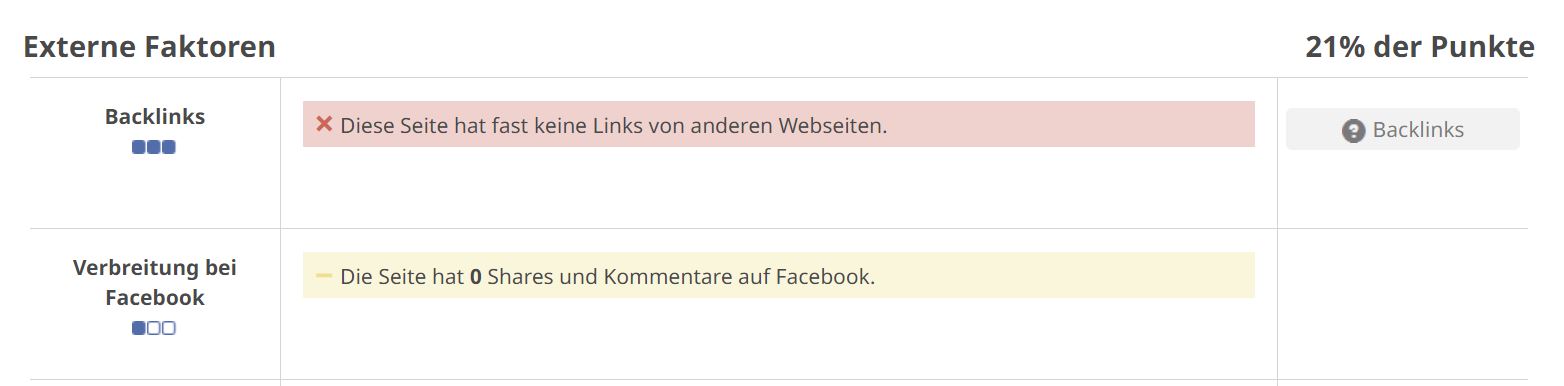Select the bold Backlinks row label
Screen dimensions: 1564x386
[x=155, y=116]
